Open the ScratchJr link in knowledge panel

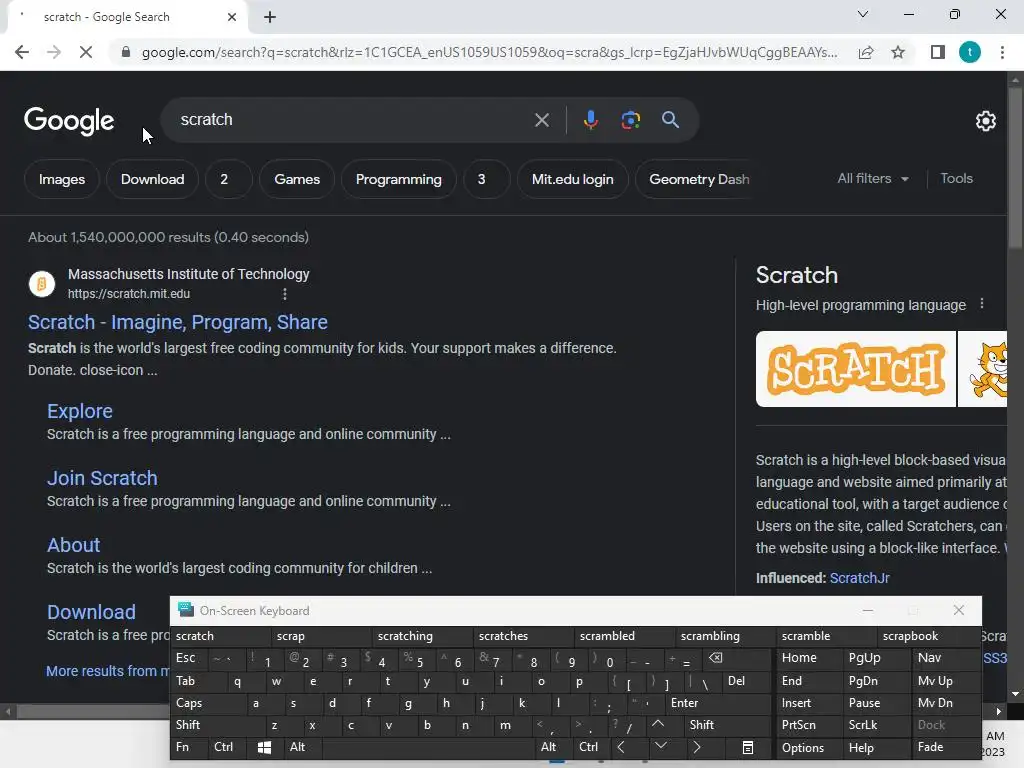tap(859, 578)
